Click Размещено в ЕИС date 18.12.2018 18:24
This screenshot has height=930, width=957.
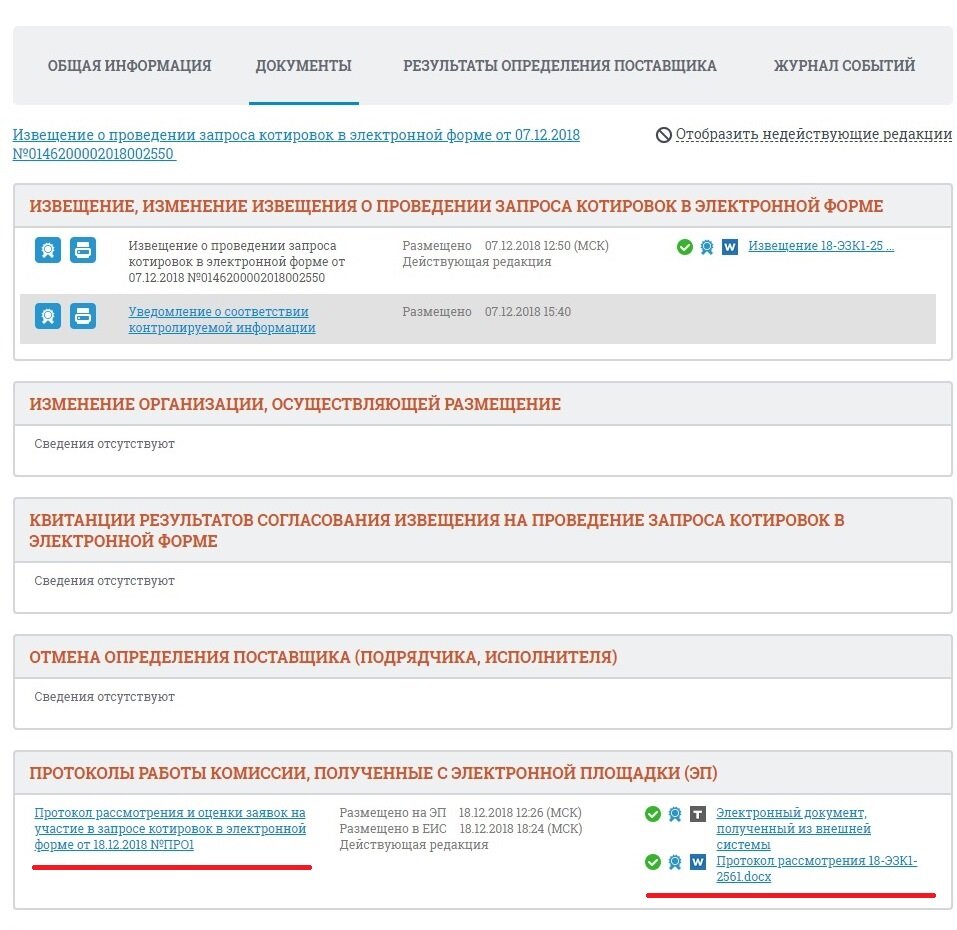click(521, 829)
